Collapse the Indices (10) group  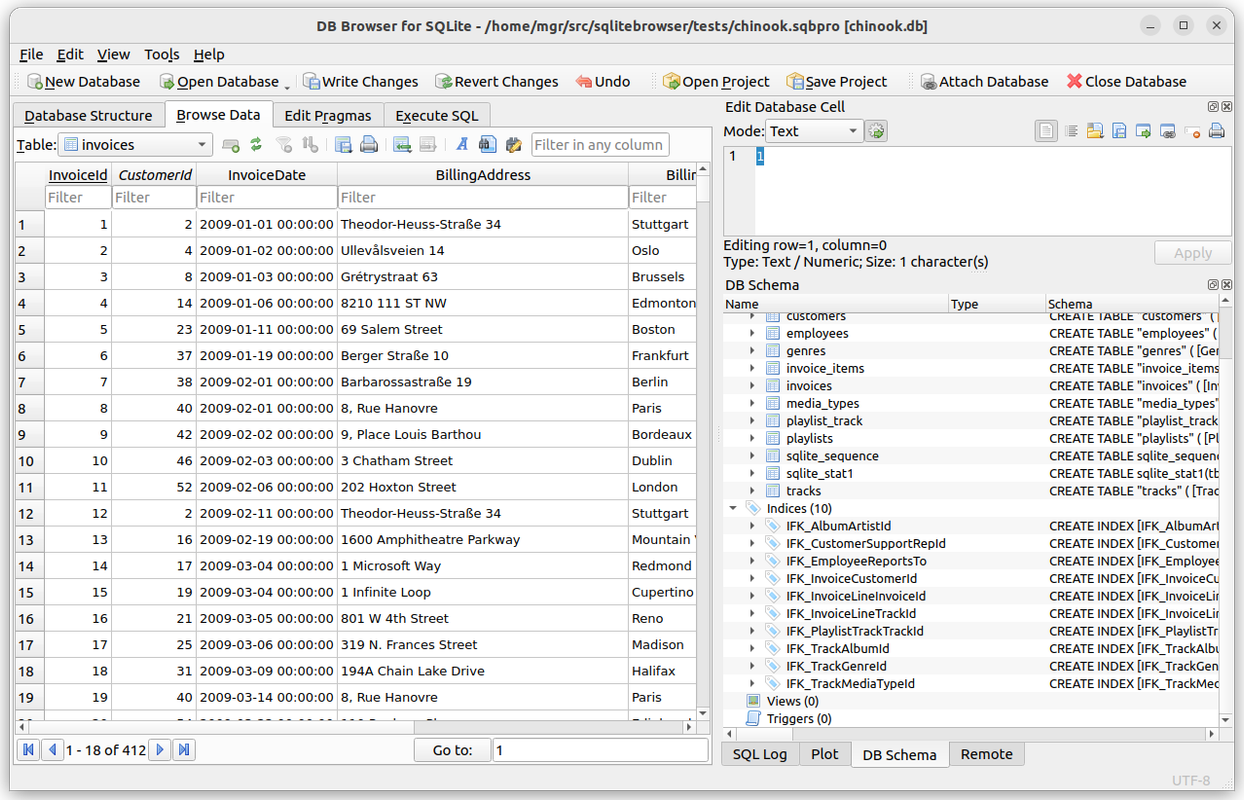733,509
